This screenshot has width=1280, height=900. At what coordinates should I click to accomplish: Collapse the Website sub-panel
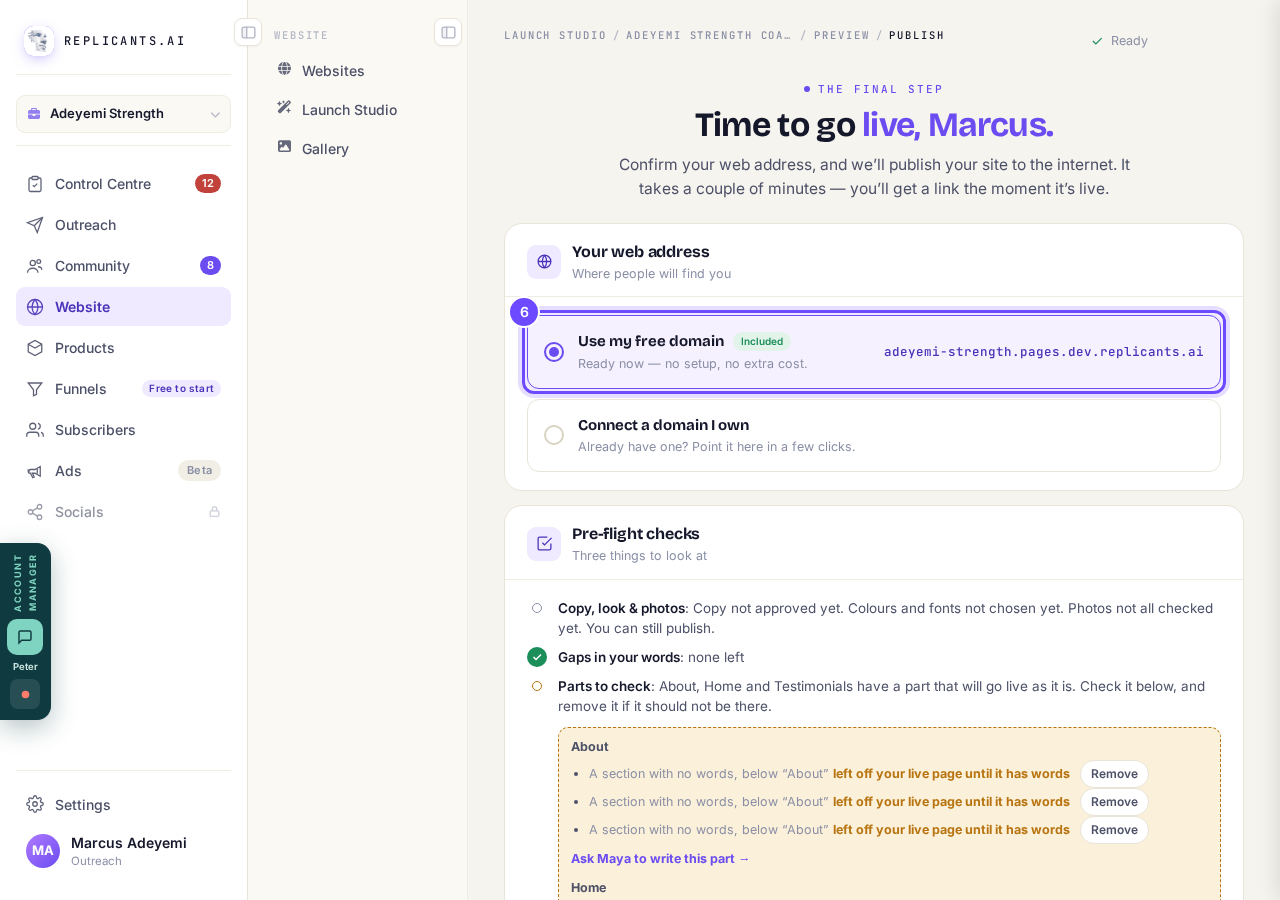pyautogui.click(x=448, y=32)
